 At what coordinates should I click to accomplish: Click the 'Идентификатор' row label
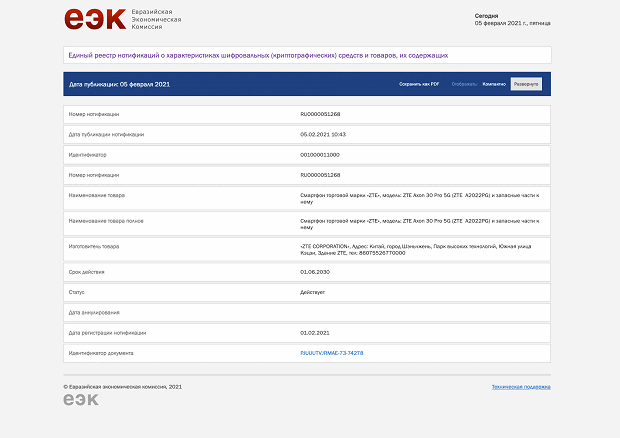tap(87, 155)
